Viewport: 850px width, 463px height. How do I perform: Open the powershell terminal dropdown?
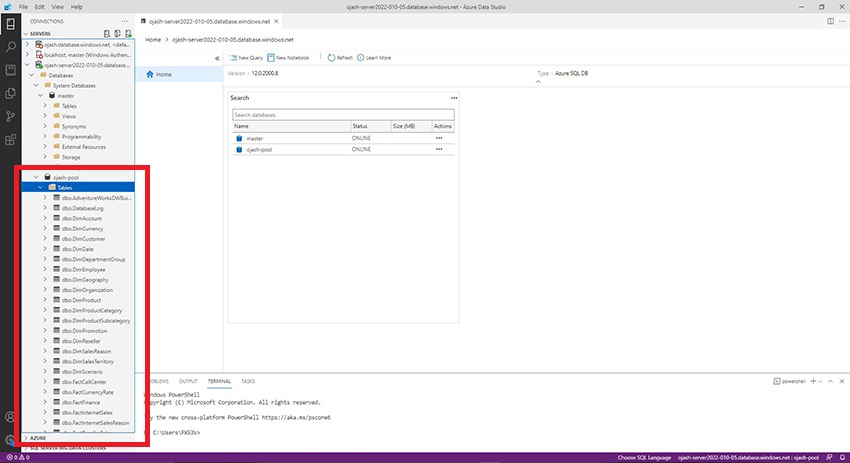[820, 381]
